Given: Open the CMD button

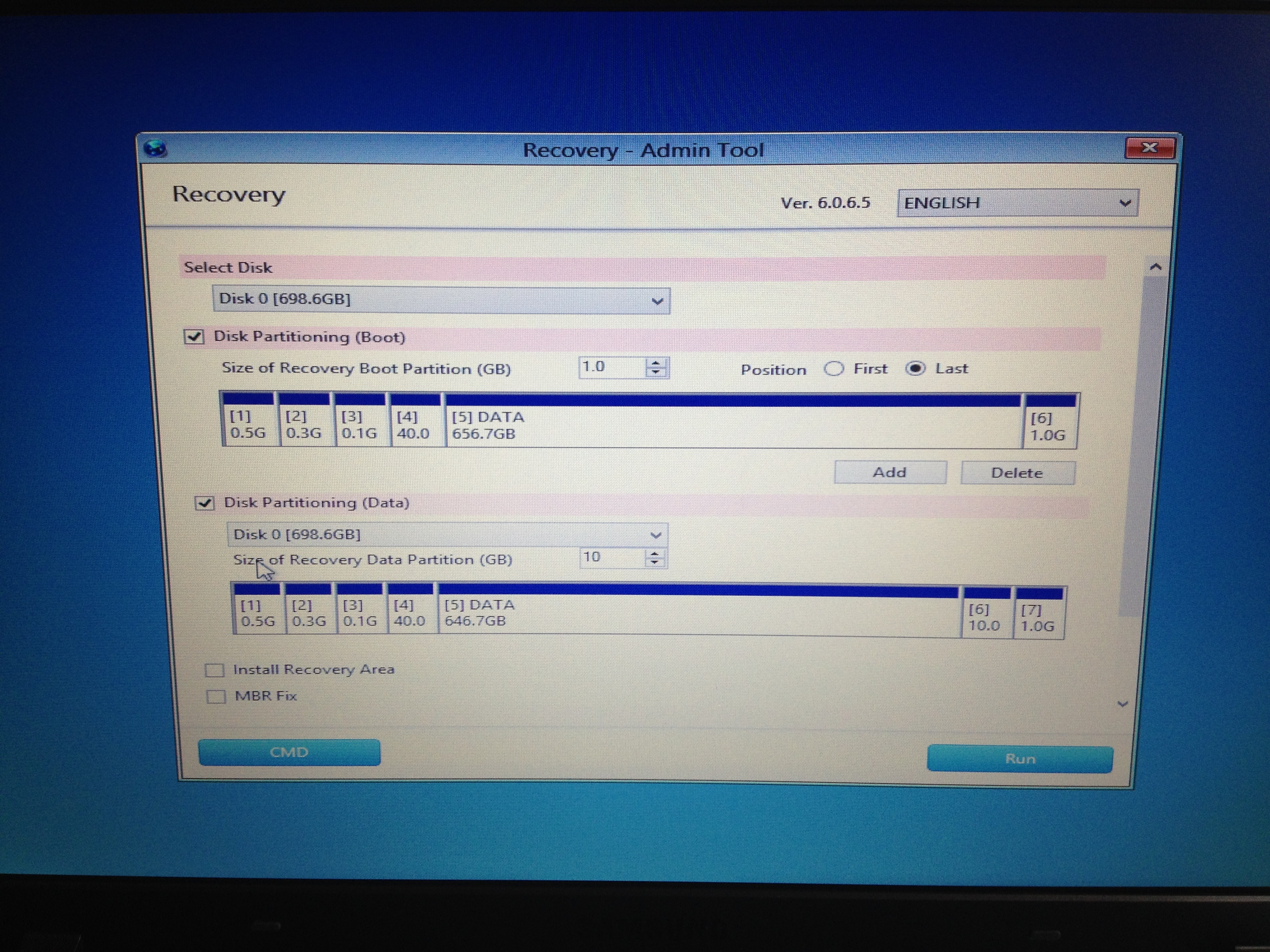Looking at the screenshot, I should coord(289,752).
